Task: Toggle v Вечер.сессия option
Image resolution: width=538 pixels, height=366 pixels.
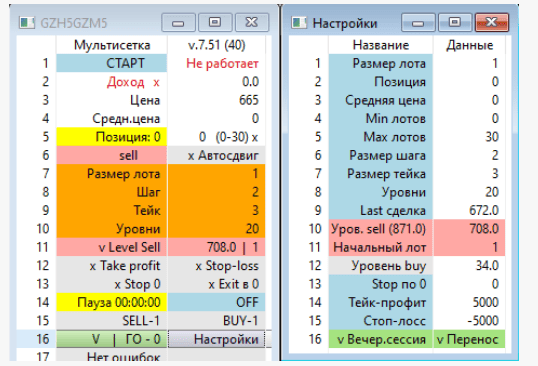Action: click(x=381, y=339)
